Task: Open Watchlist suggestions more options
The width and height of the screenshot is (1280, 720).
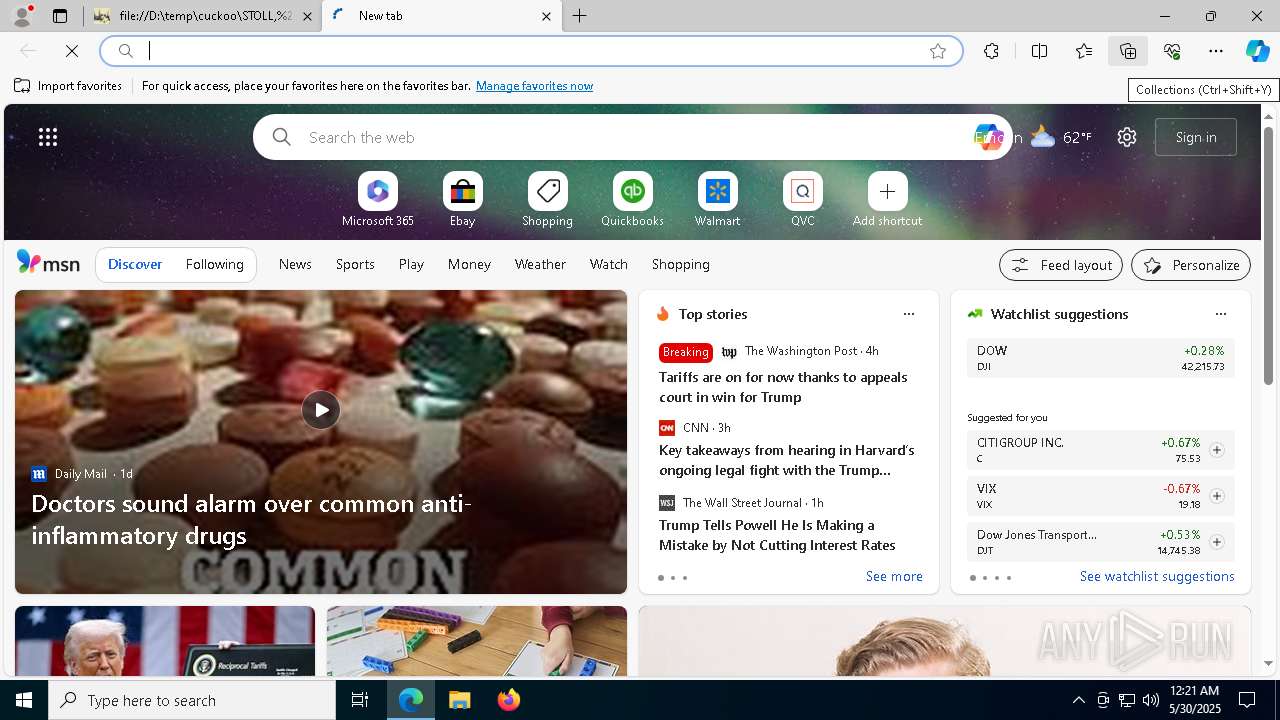Action: (x=1221, y=314)
